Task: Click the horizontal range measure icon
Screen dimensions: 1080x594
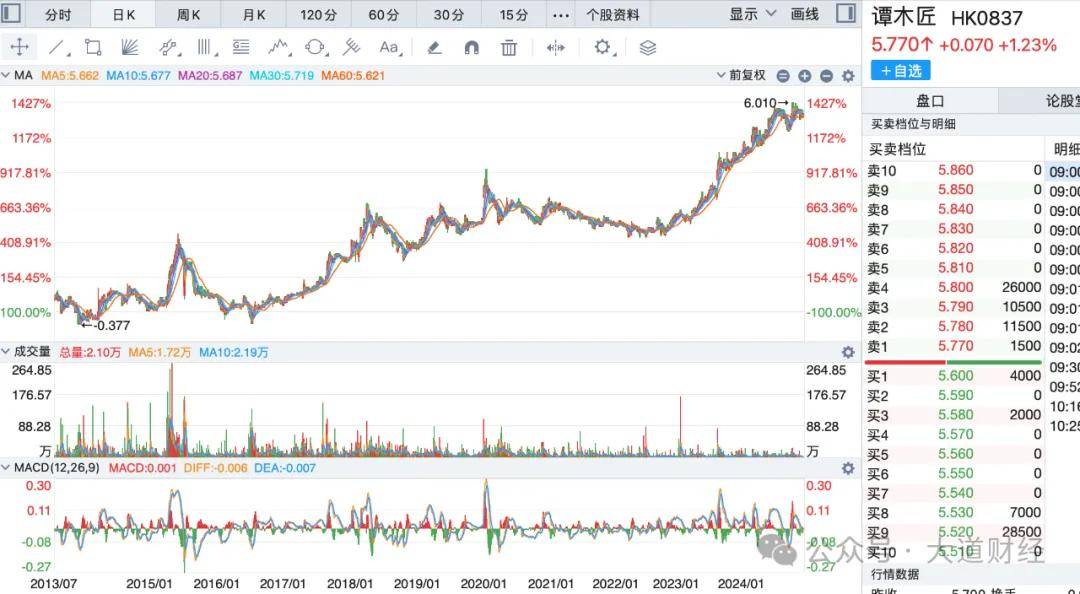Action: 556,48
